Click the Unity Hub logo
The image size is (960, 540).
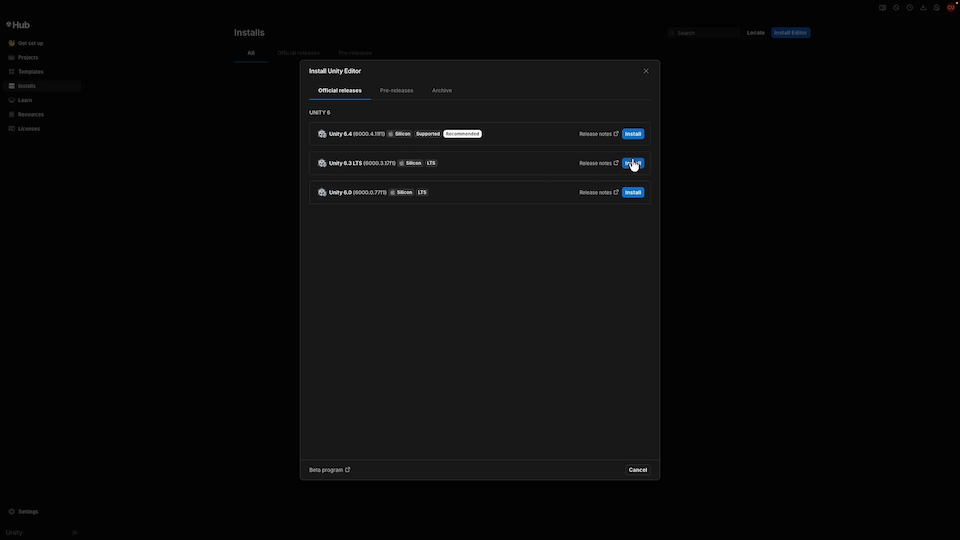tap(18, 25)
